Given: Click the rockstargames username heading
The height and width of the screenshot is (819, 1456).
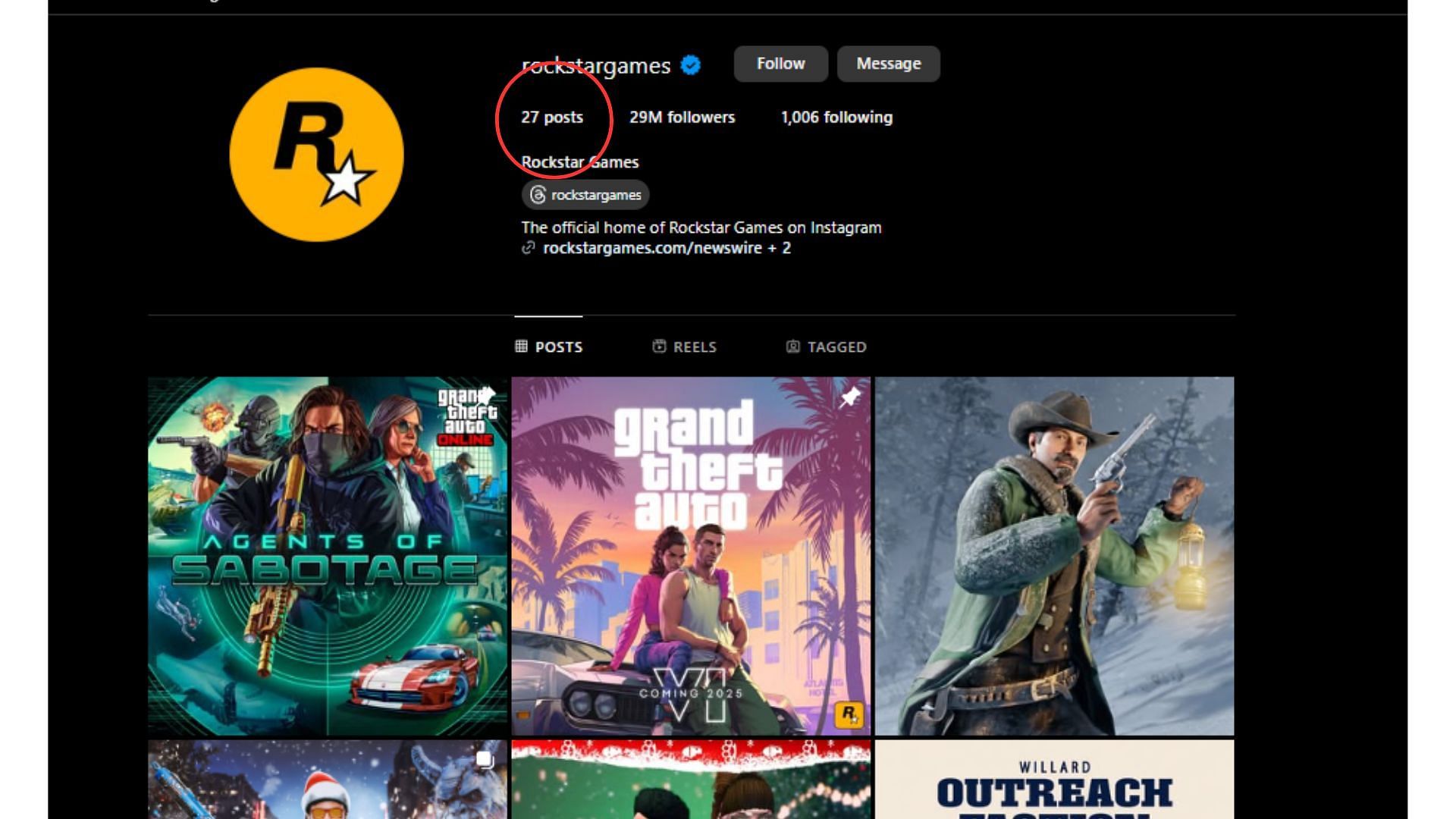Looking at the screenshot, I should pos(596,66).
